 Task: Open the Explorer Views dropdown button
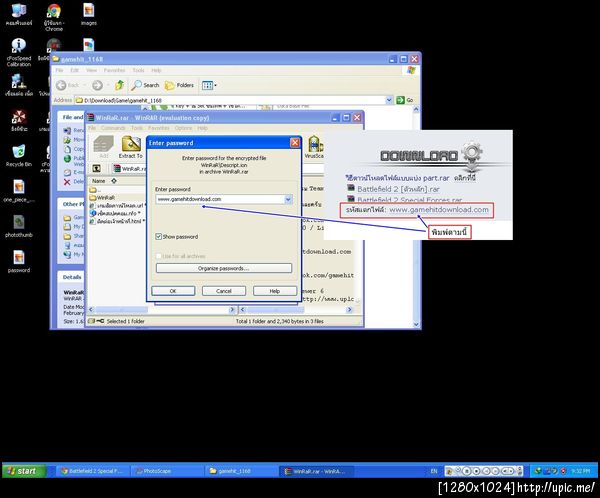pos(209,85)
